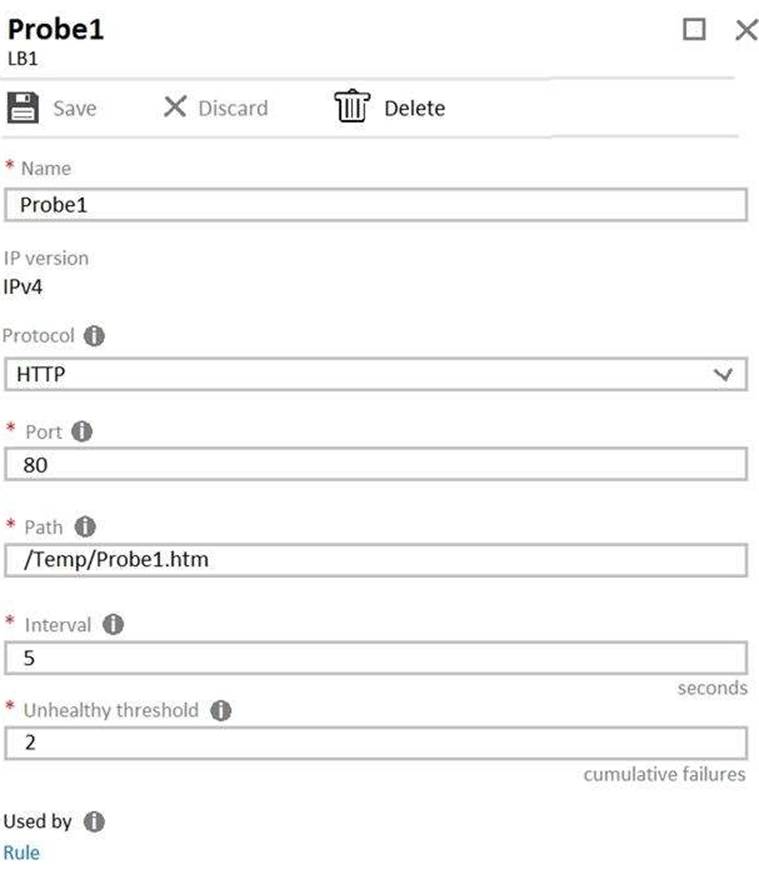This screenshot has height=874, width=759.
Task: Click the Delete trash can icon
Action: [x=352, y=107]
